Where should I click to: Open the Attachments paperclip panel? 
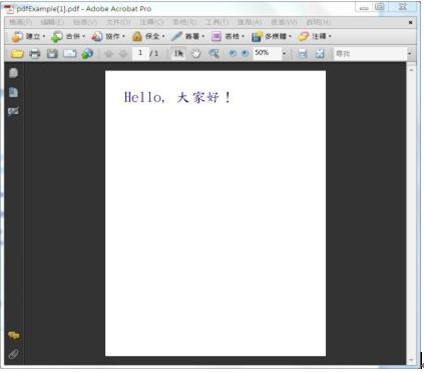click(13, 354)
